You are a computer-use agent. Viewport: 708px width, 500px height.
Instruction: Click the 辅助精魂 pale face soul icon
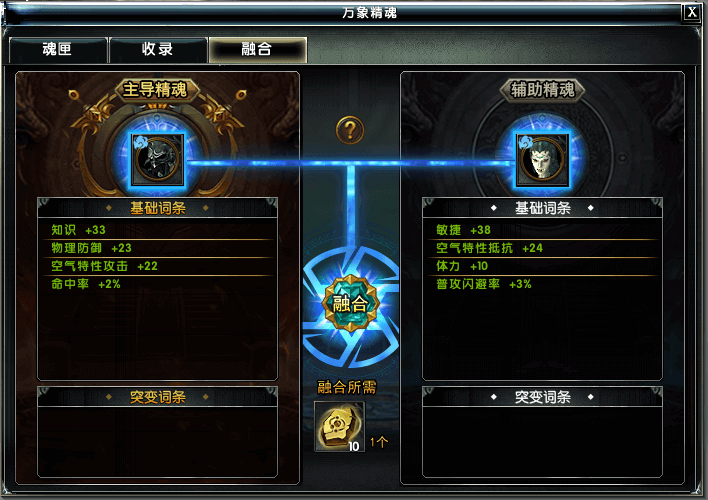[x=542, y=159]
